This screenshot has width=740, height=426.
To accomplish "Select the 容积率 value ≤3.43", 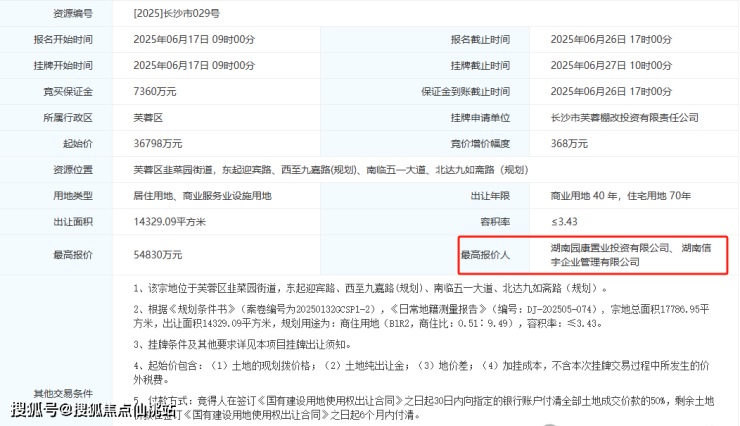I will [564, 222].
